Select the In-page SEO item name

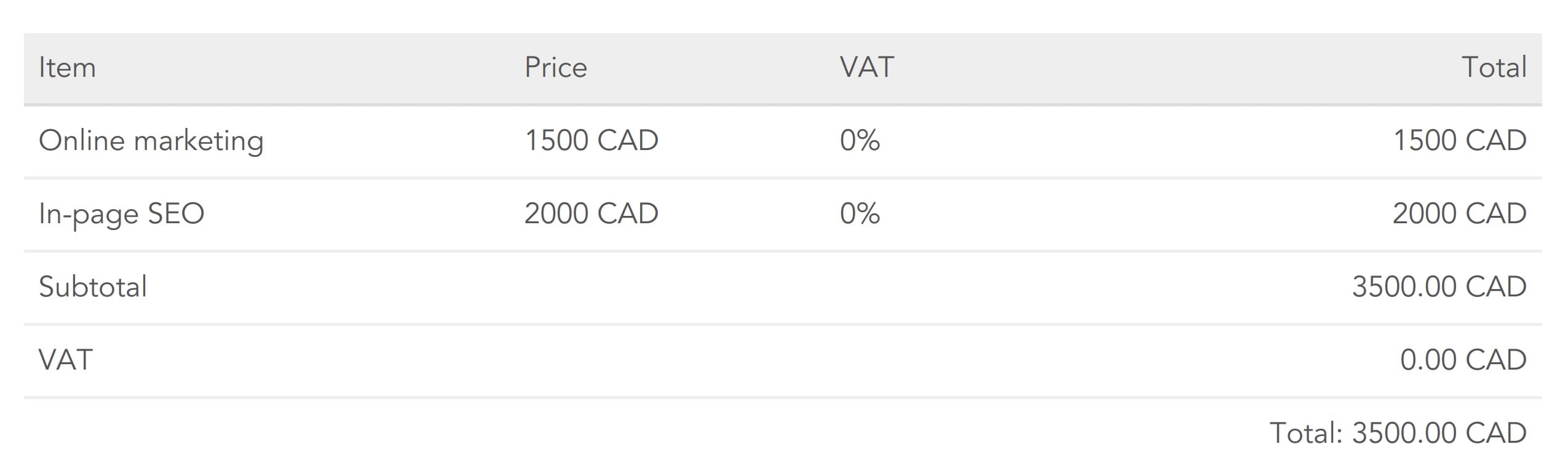(121, 214)
